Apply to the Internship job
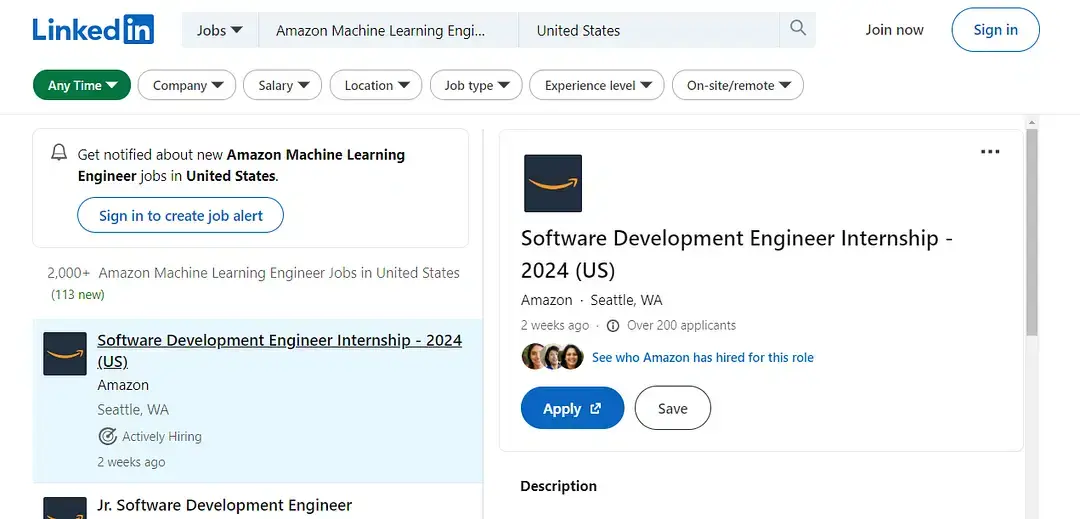1080x519 pixels. tap(572, 408)
